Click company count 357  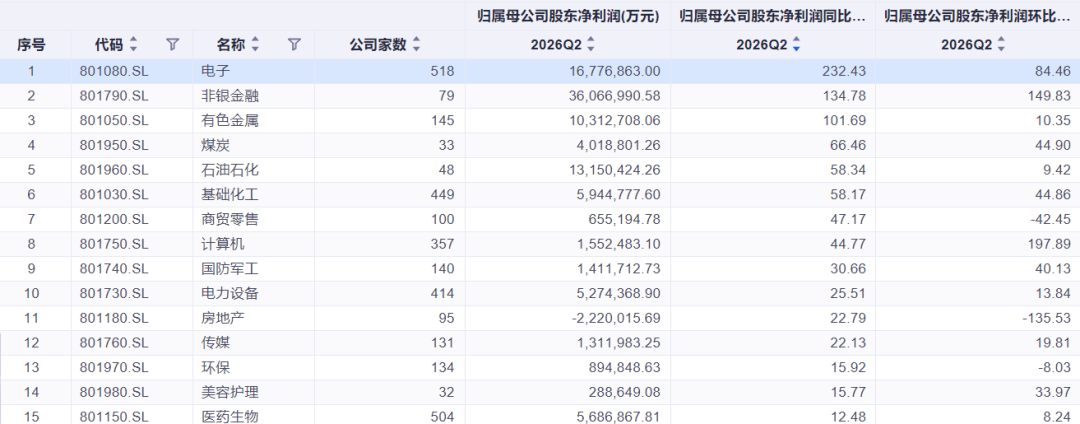click(x=443, y=244)
